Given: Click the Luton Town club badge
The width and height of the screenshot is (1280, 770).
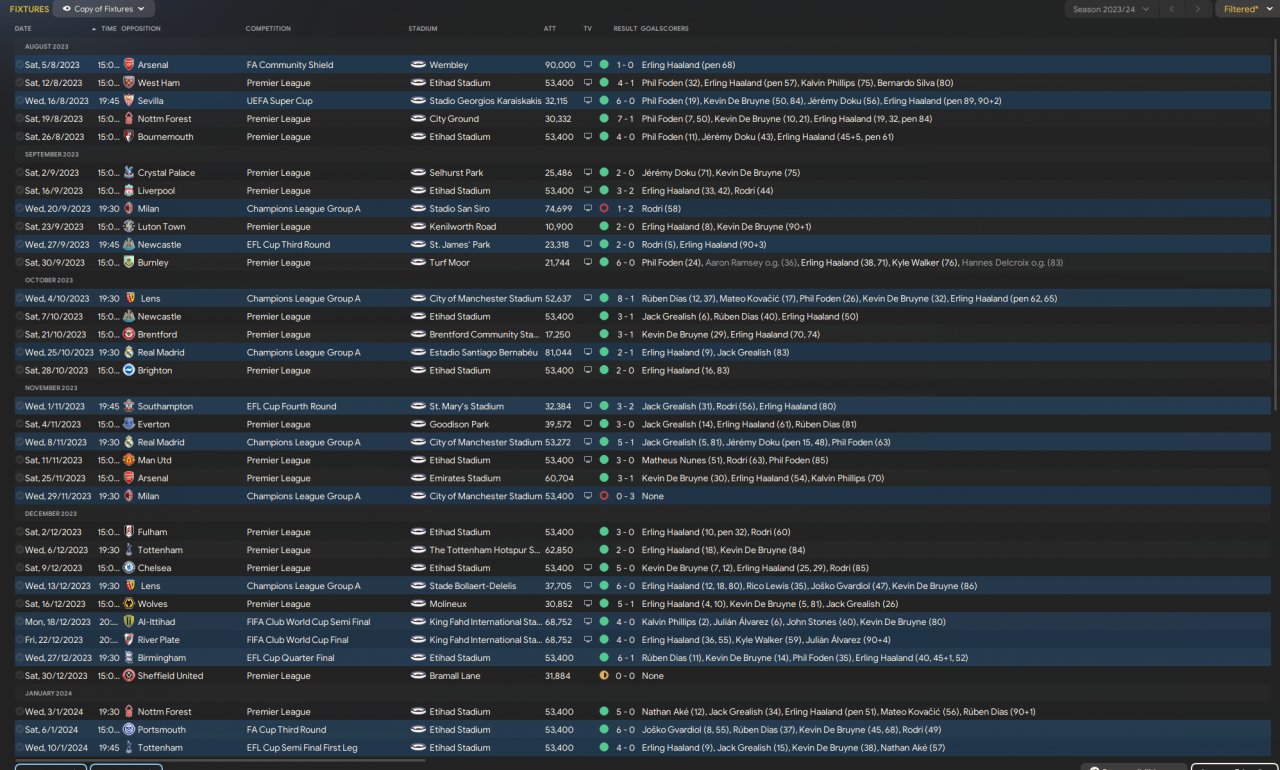Looking at the screenshot, I should tap(129, 227).
